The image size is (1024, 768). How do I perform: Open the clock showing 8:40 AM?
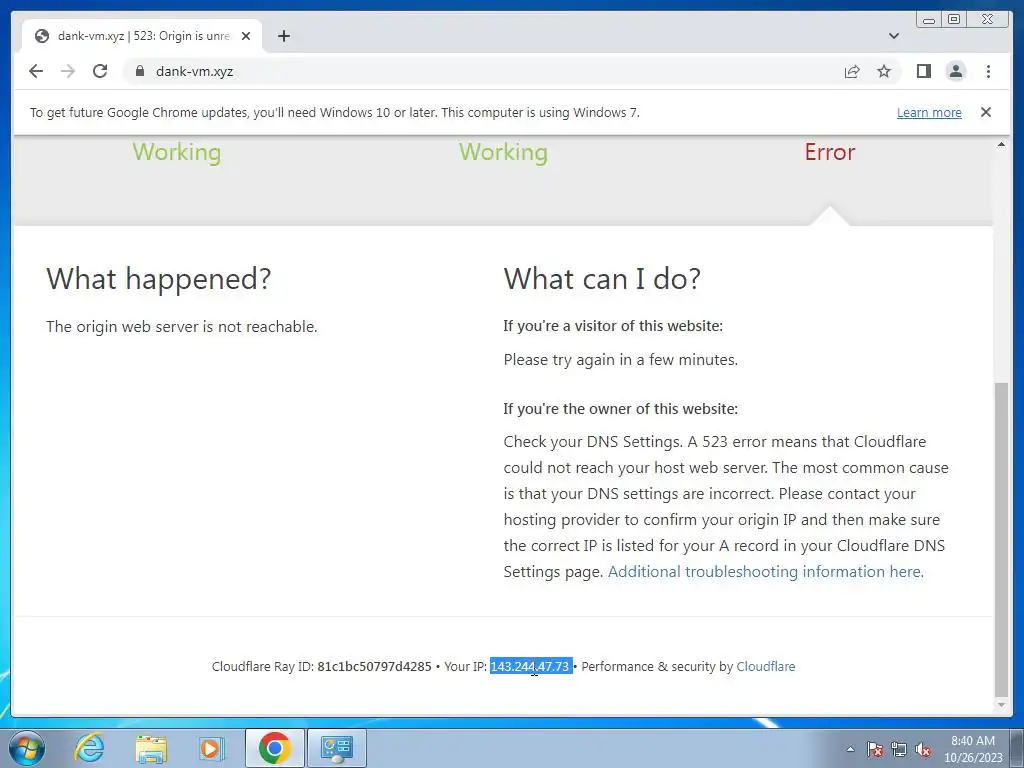coord(973,749)
